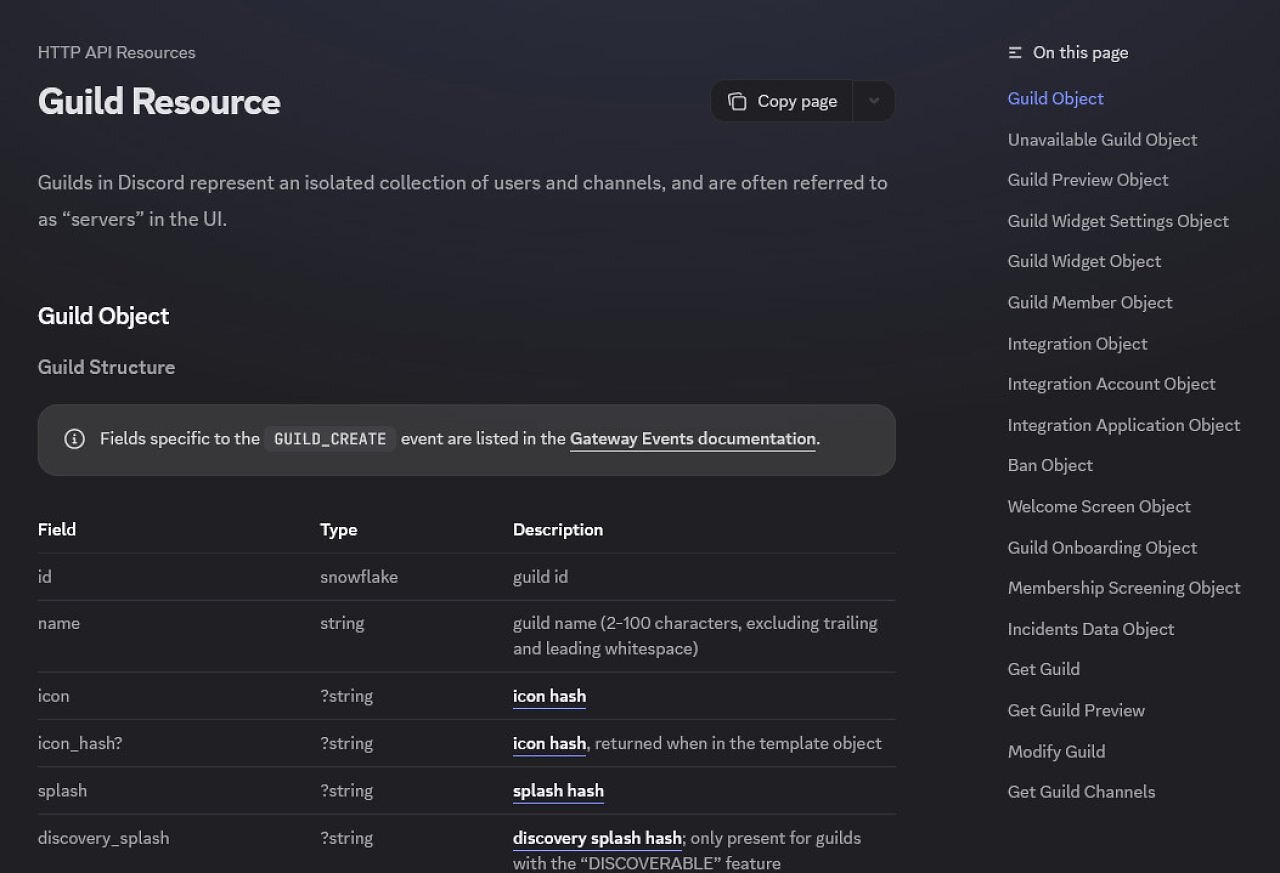Click the discovery_splash field cell

(x=103, y=838)
